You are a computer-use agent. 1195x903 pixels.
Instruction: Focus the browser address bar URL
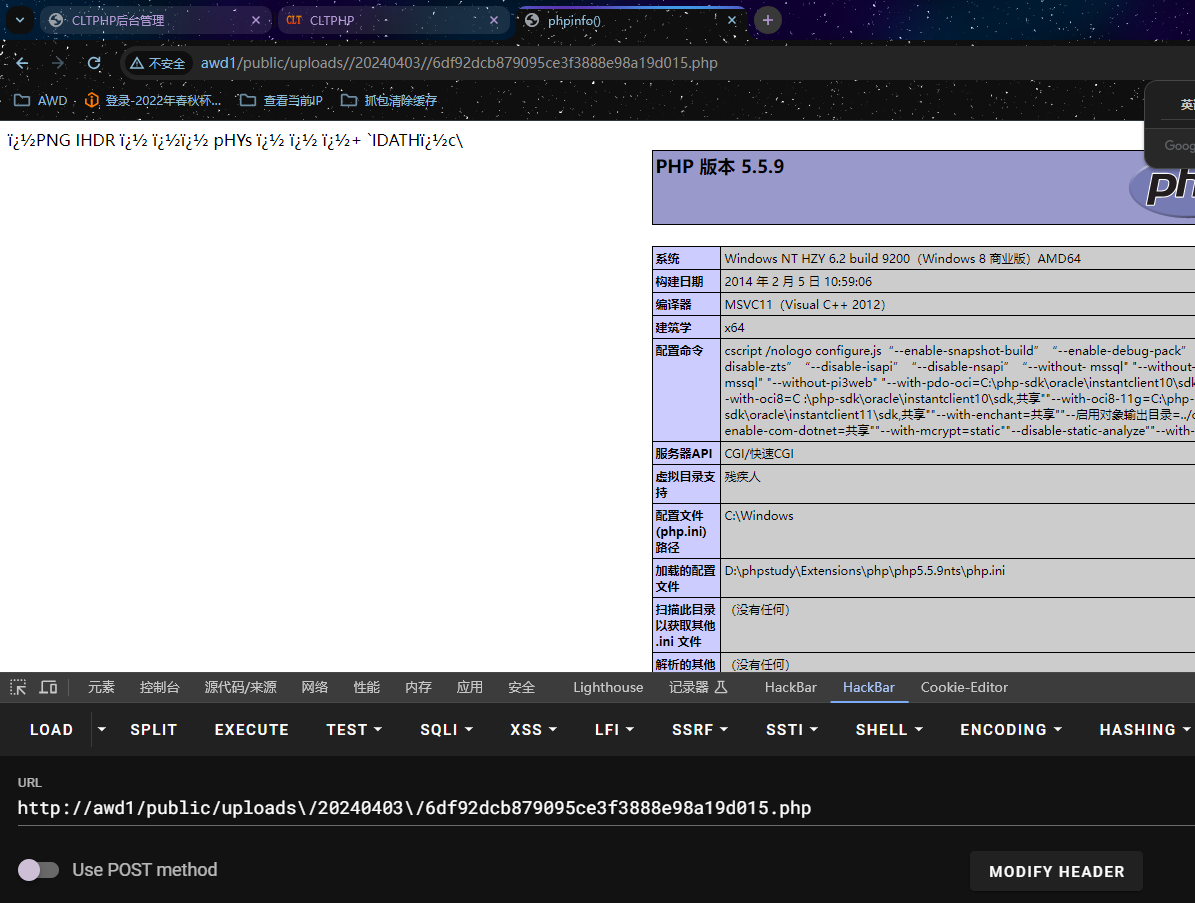[x=459, y=63]
